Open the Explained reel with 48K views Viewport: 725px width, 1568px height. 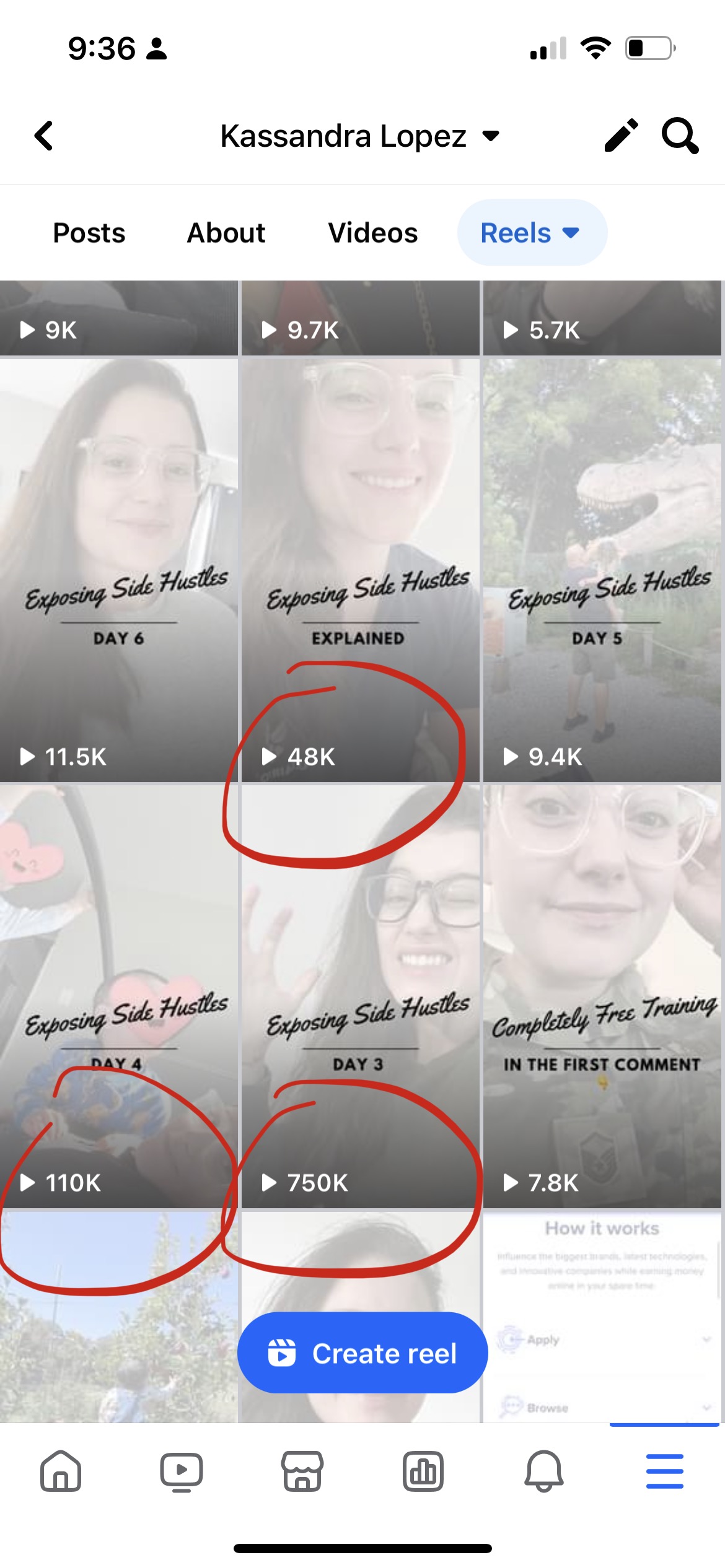pos(361,570)
